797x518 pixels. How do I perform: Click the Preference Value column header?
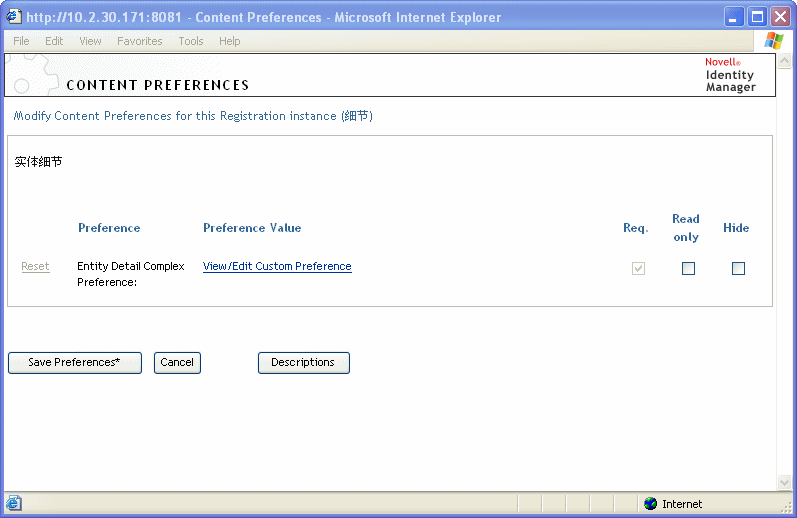tap(252, 228)
